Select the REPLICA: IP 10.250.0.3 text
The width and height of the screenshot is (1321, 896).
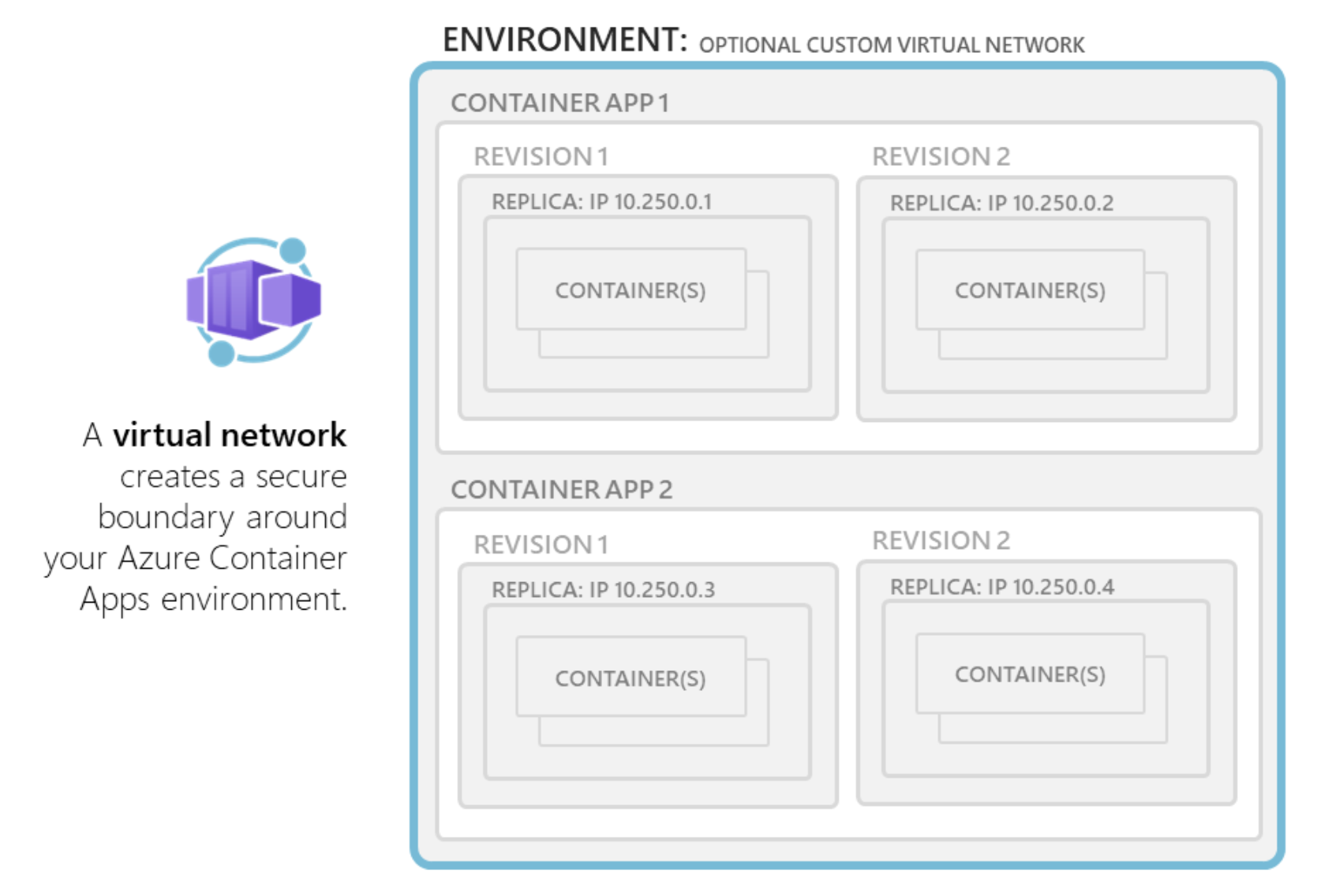point(603,589)
